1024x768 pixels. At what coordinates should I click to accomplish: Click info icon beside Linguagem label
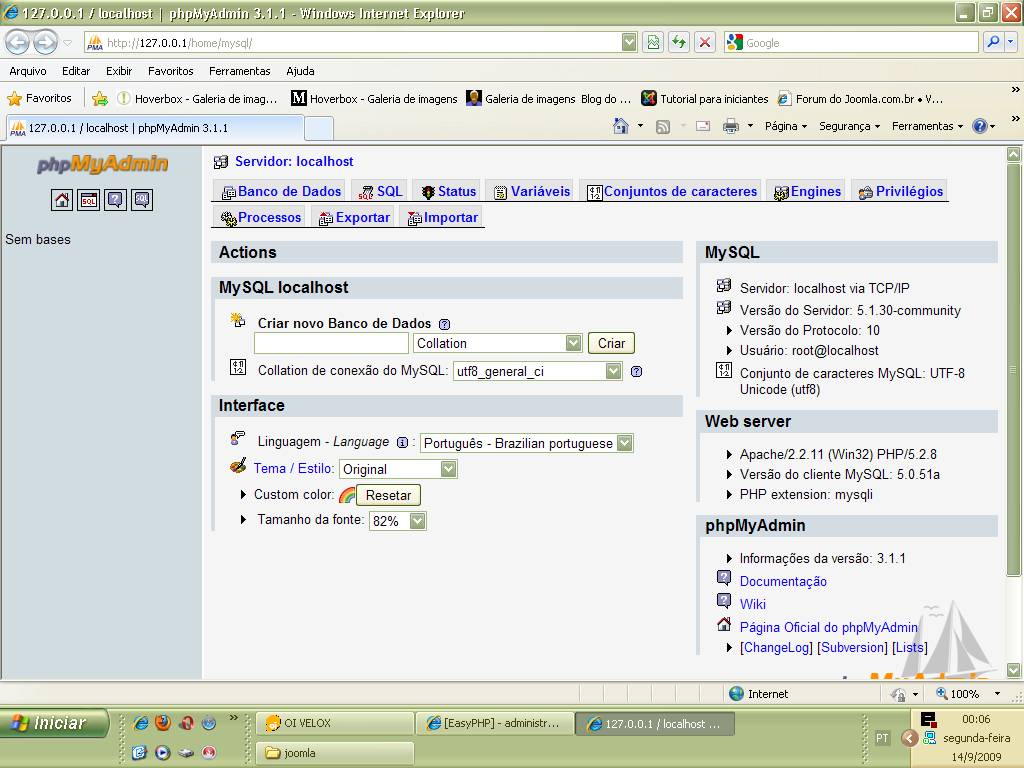click(402, 442)
